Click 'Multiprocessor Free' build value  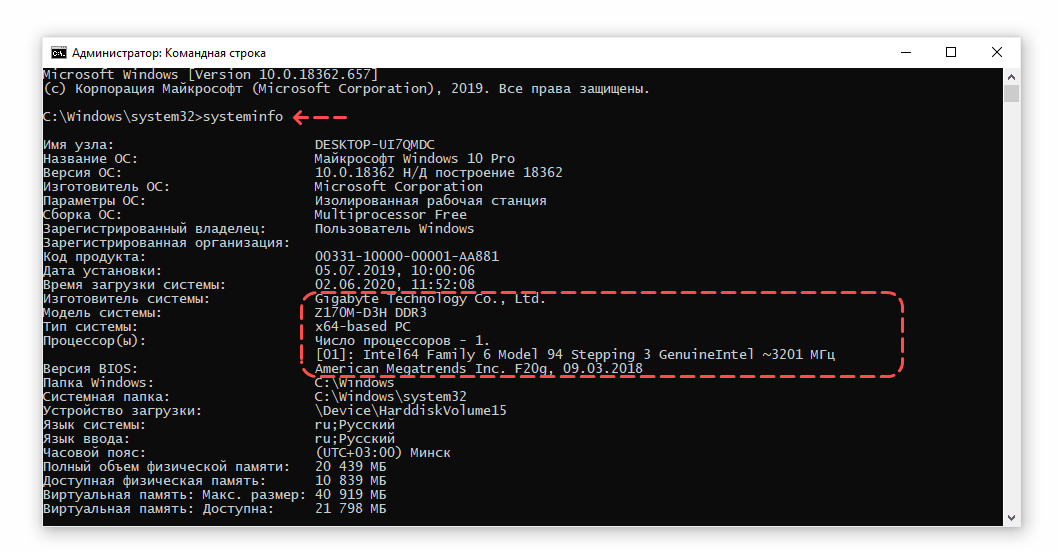pyautogui.click(x=391, y=215)
